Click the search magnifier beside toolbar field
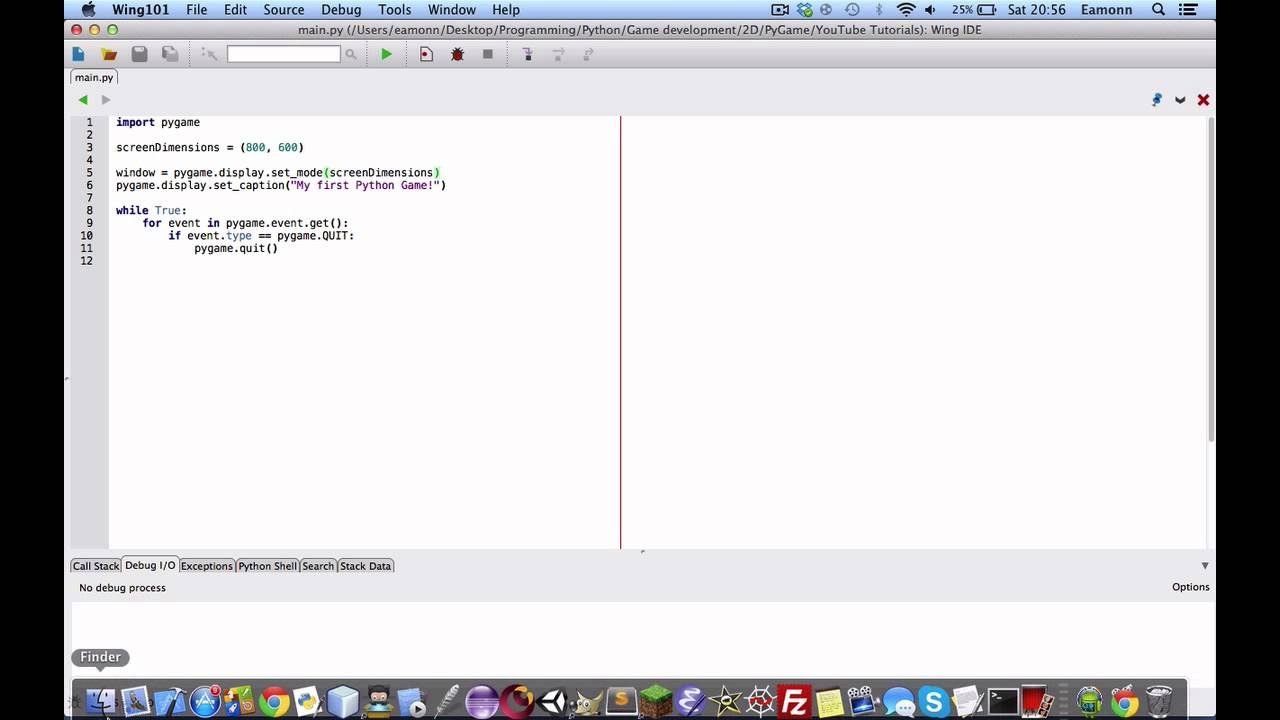This screenshot has width=1280, height=720. pos(350,54)
